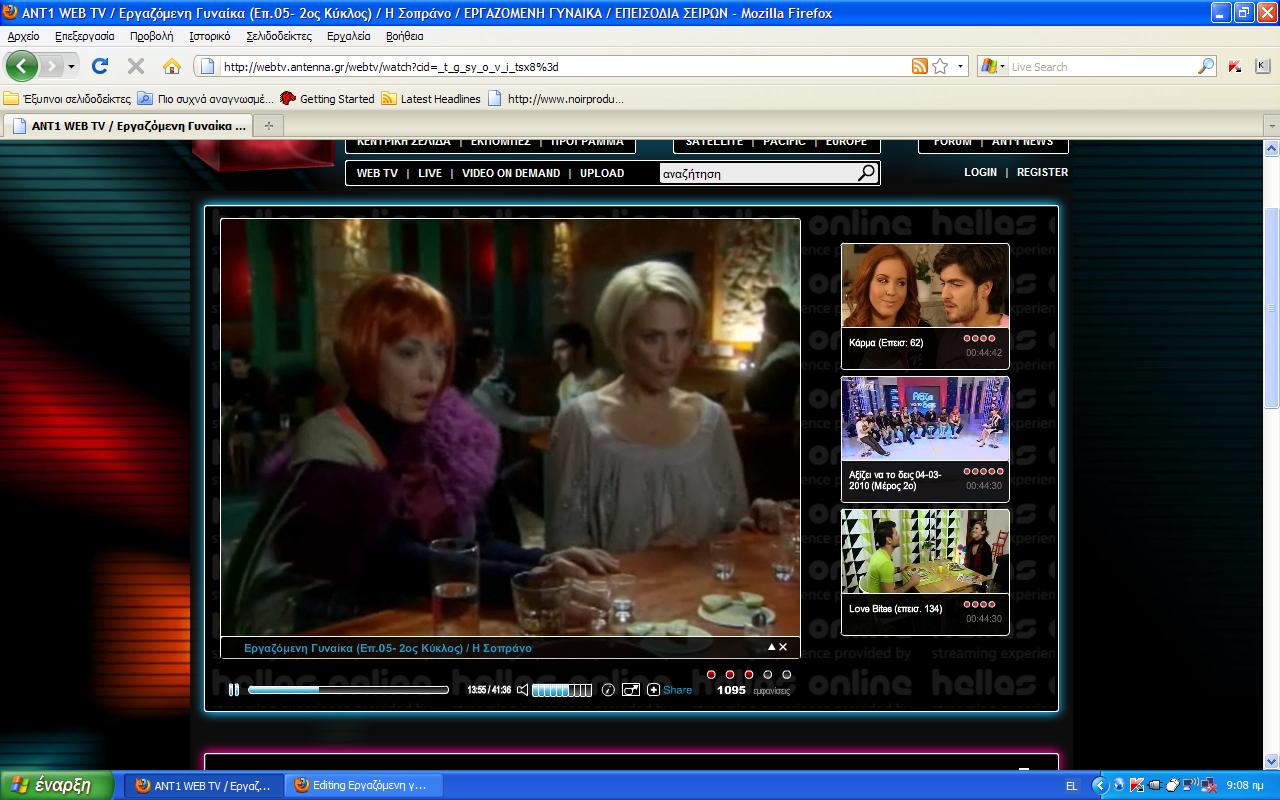The width and height of the screenshot is (1280, 800).
Task: Bookmark this page with star icon
Action: point(940,66)
